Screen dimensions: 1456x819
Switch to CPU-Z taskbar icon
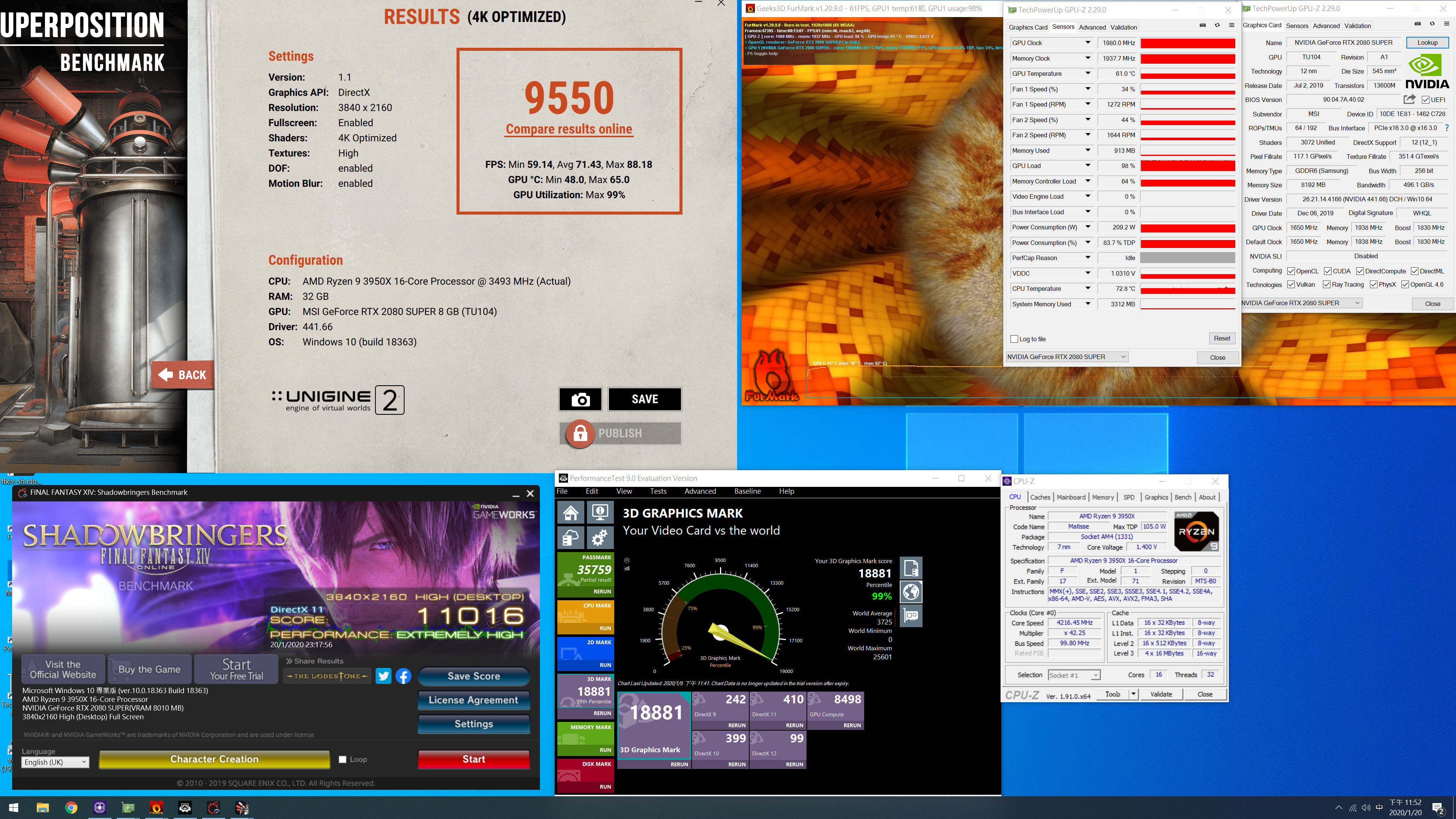(x=99, y=808)
